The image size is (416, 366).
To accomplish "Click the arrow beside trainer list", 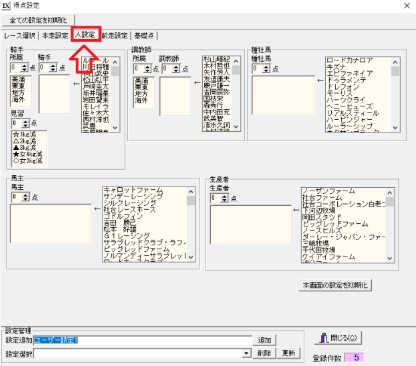I will (x=197, y=82).
